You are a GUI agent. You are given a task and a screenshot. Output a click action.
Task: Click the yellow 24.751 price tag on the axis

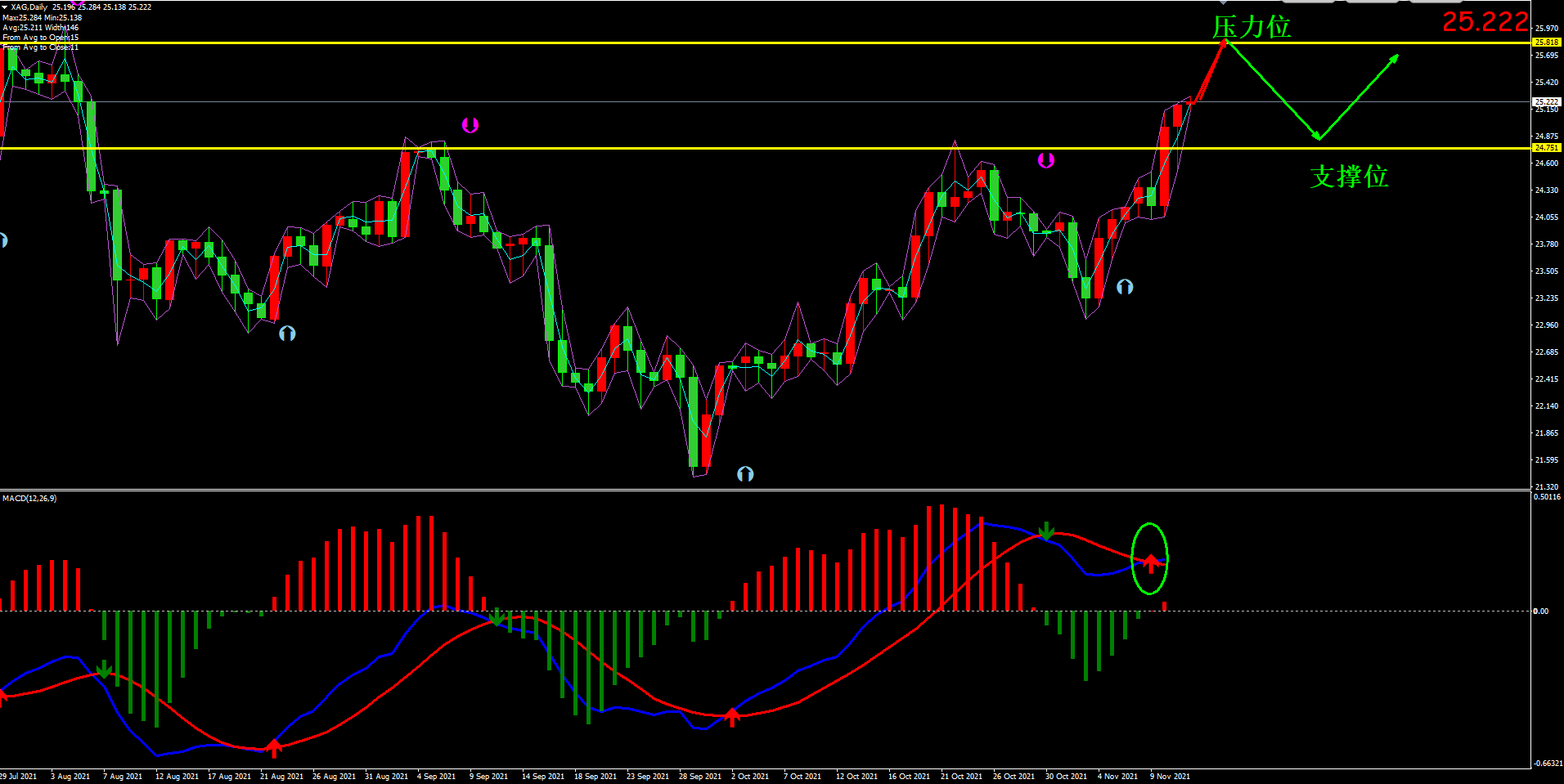(x=1546, y=148)
